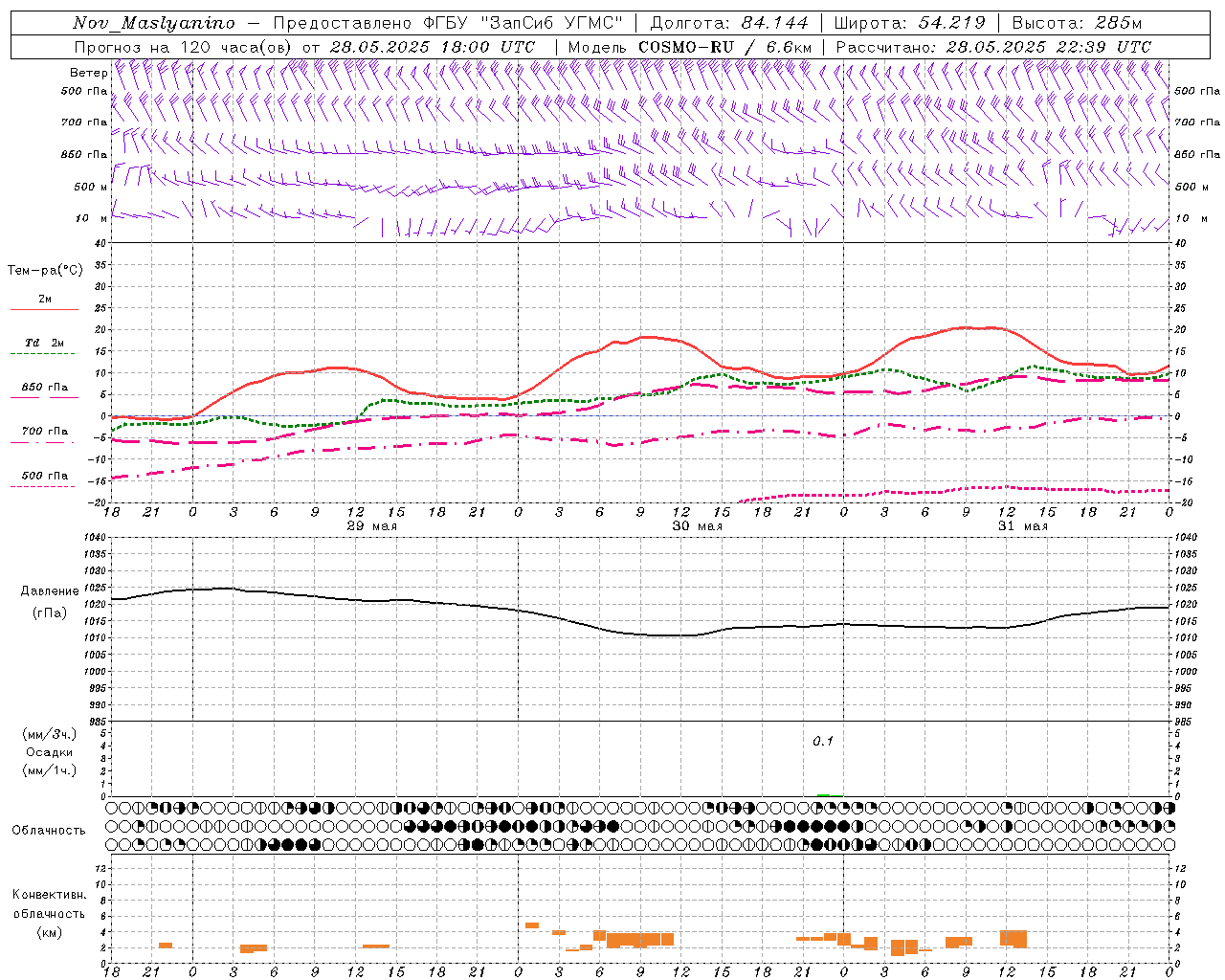The height and width of the screenshot is (980, 1225).
Task: Click the computed time '28.05.2025 22:39 UTC'
Action: [x=1049, y=47]
